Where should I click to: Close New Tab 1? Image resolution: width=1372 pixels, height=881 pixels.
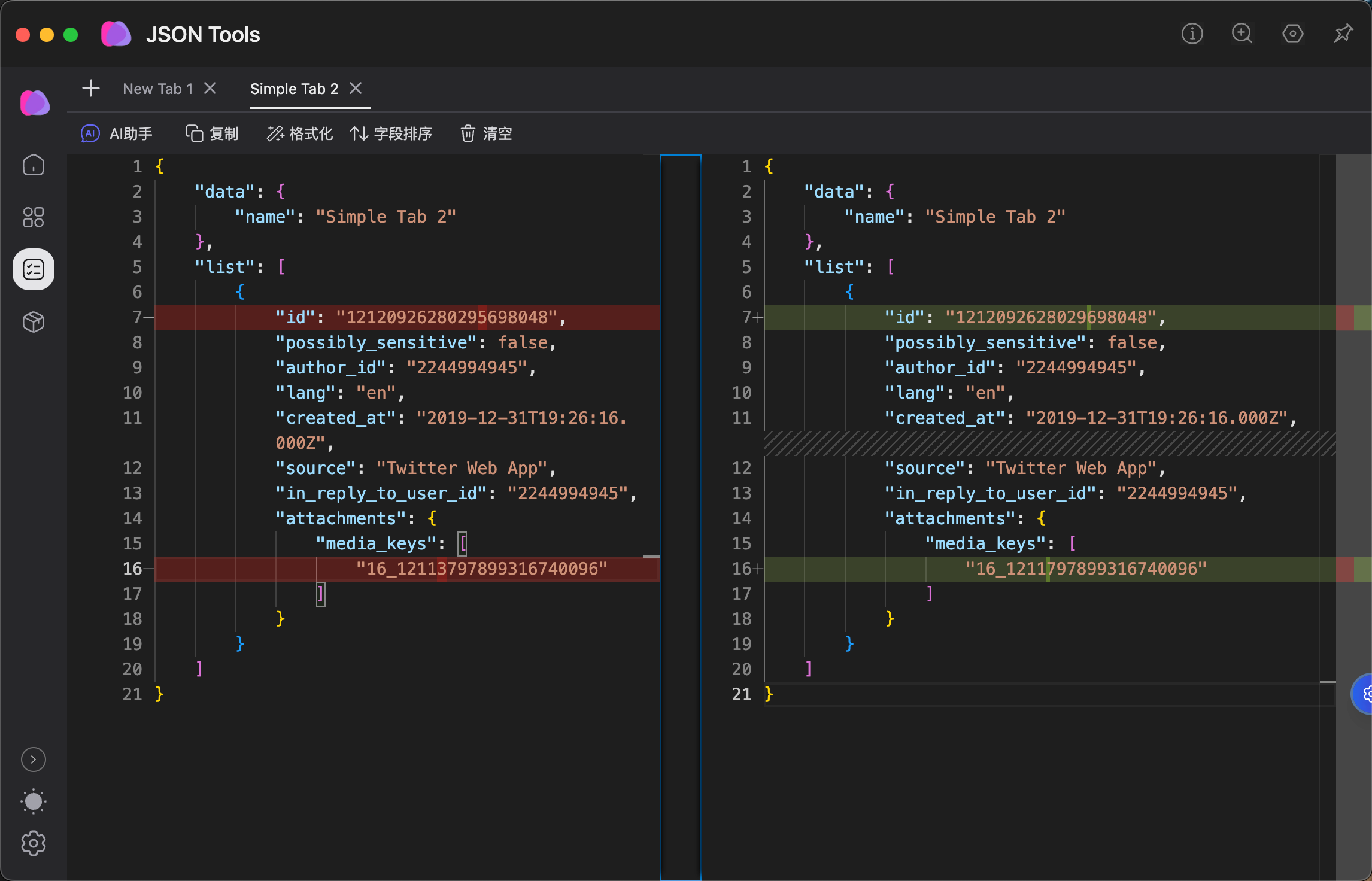[x=210, y=89]
